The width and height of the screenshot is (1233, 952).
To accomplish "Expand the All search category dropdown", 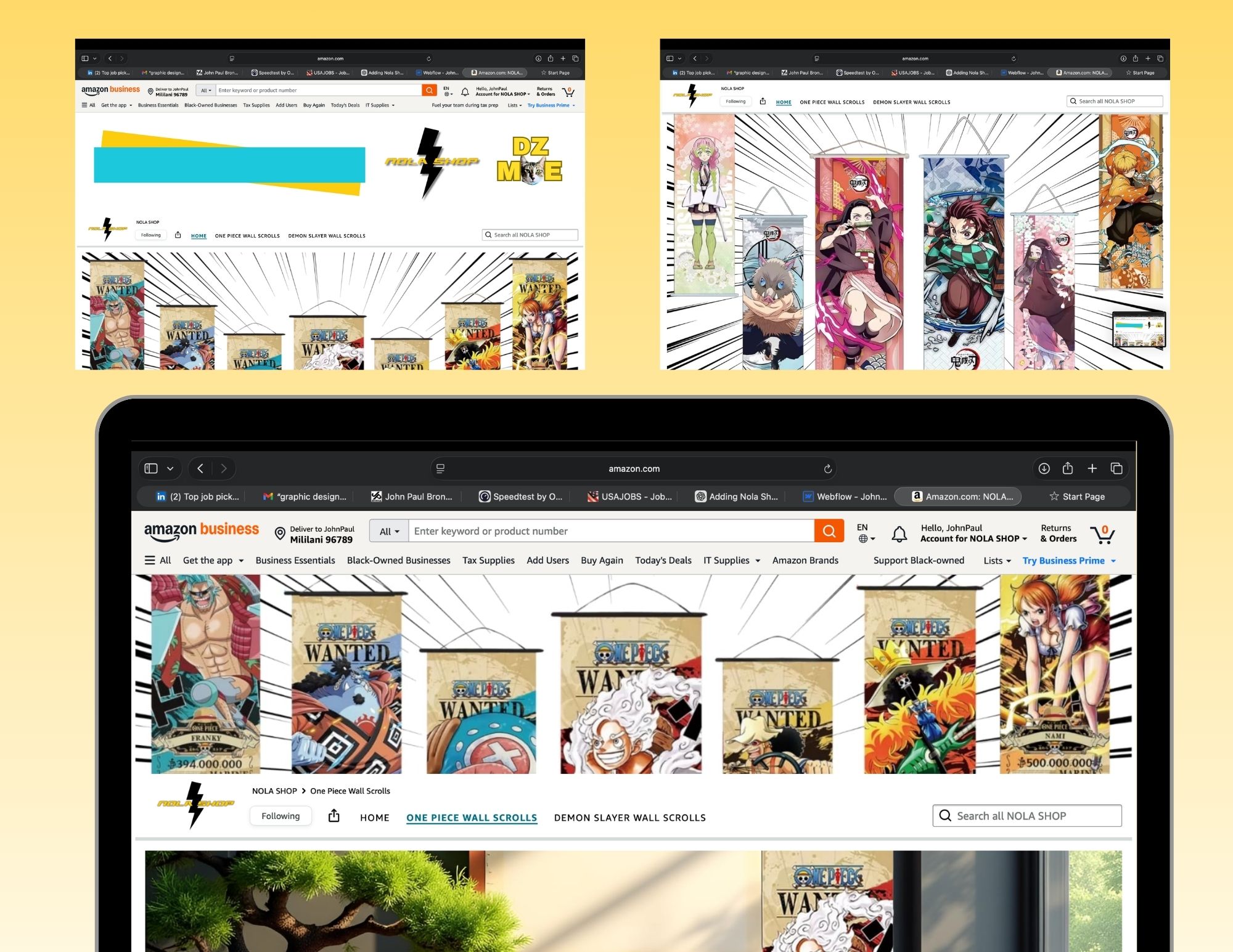I will [389, 531].
